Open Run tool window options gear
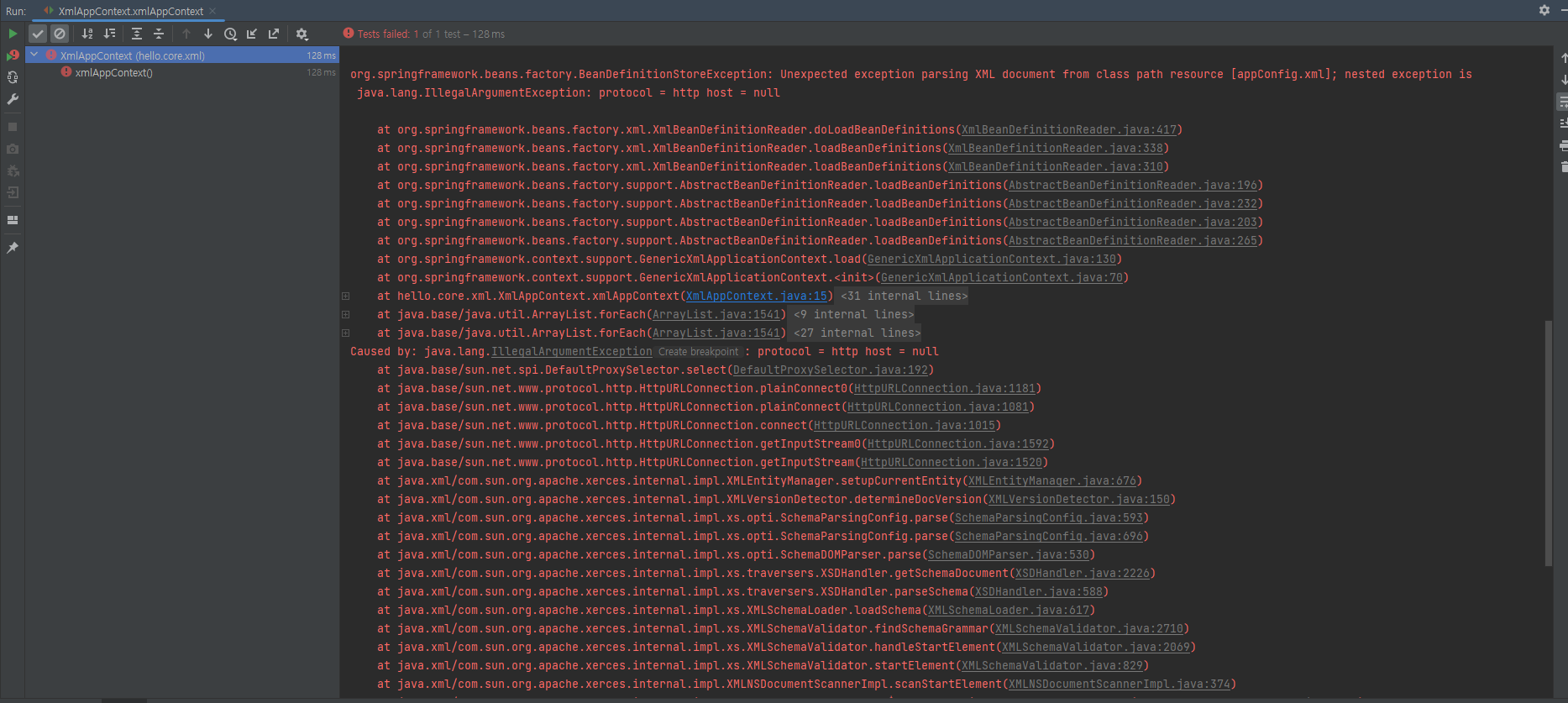Screen dimensions: 1568x703 click(x=1544, y=10)
